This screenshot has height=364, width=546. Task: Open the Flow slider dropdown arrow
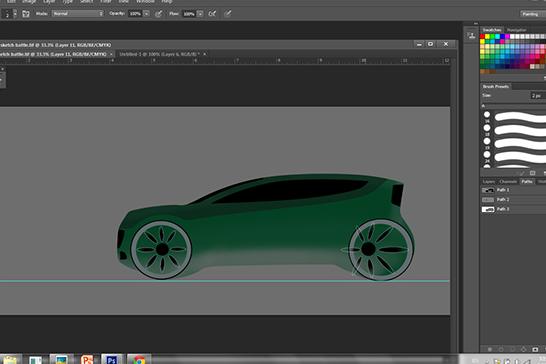click(x=200, y=14)
